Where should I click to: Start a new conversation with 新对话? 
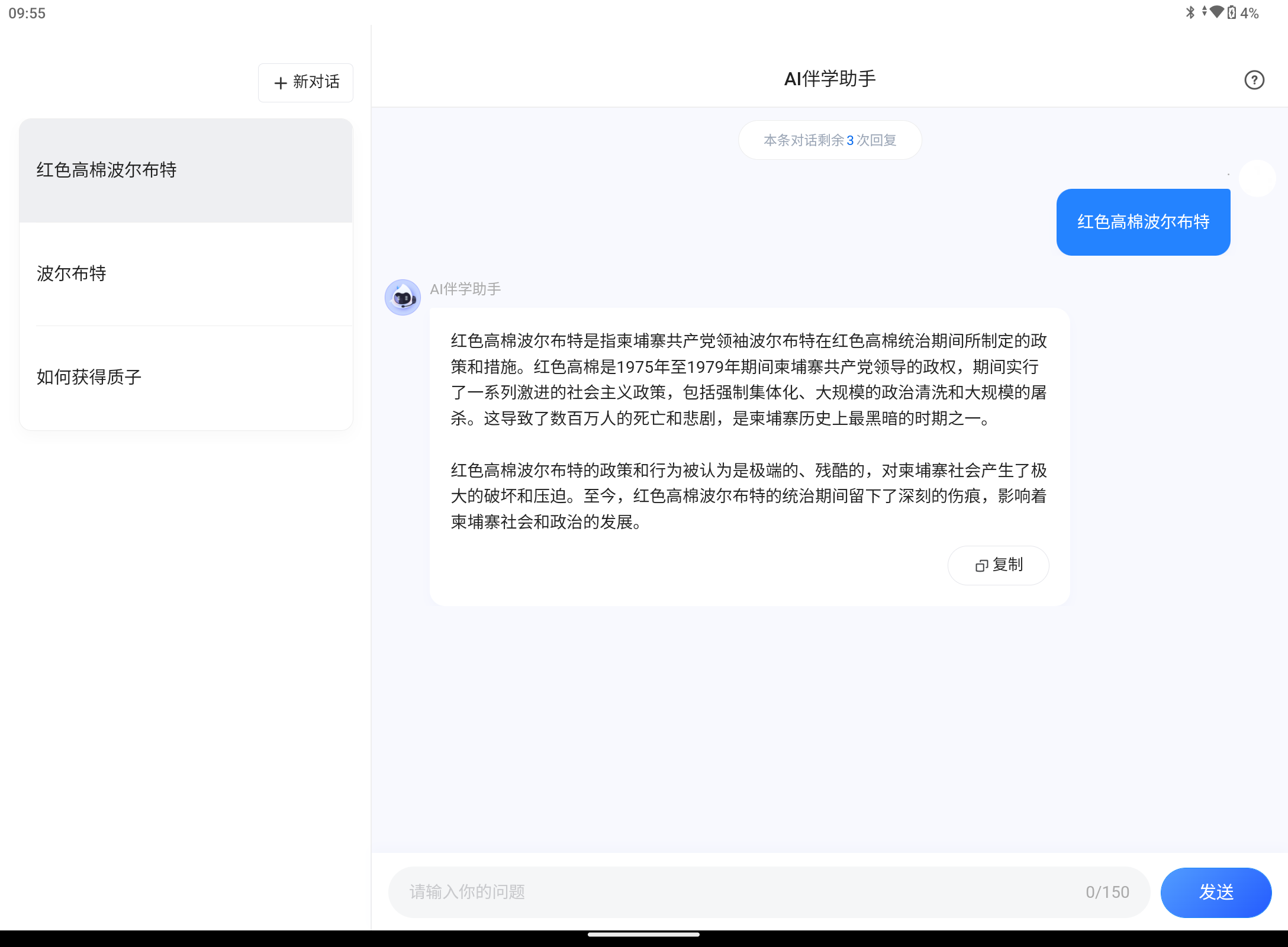tap(305, 82)
